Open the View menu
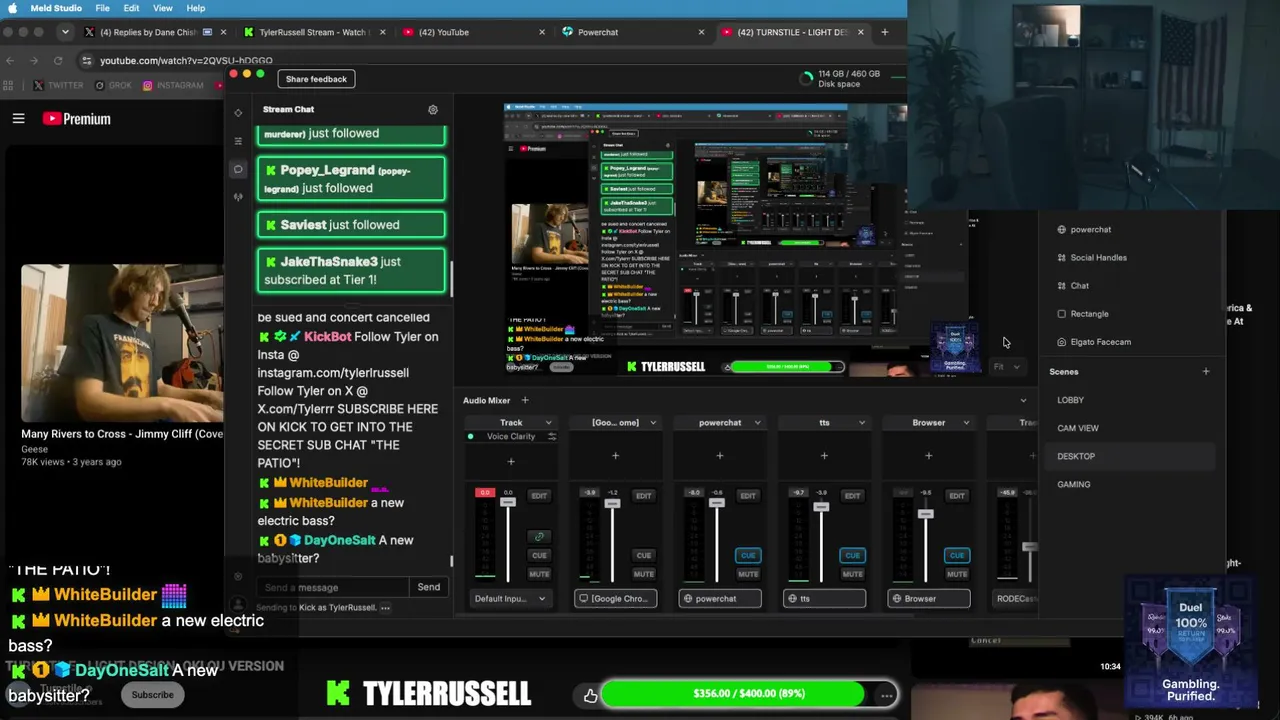Image resolution: width=1280 pixels, height=720 pixels. coord(163,8)
